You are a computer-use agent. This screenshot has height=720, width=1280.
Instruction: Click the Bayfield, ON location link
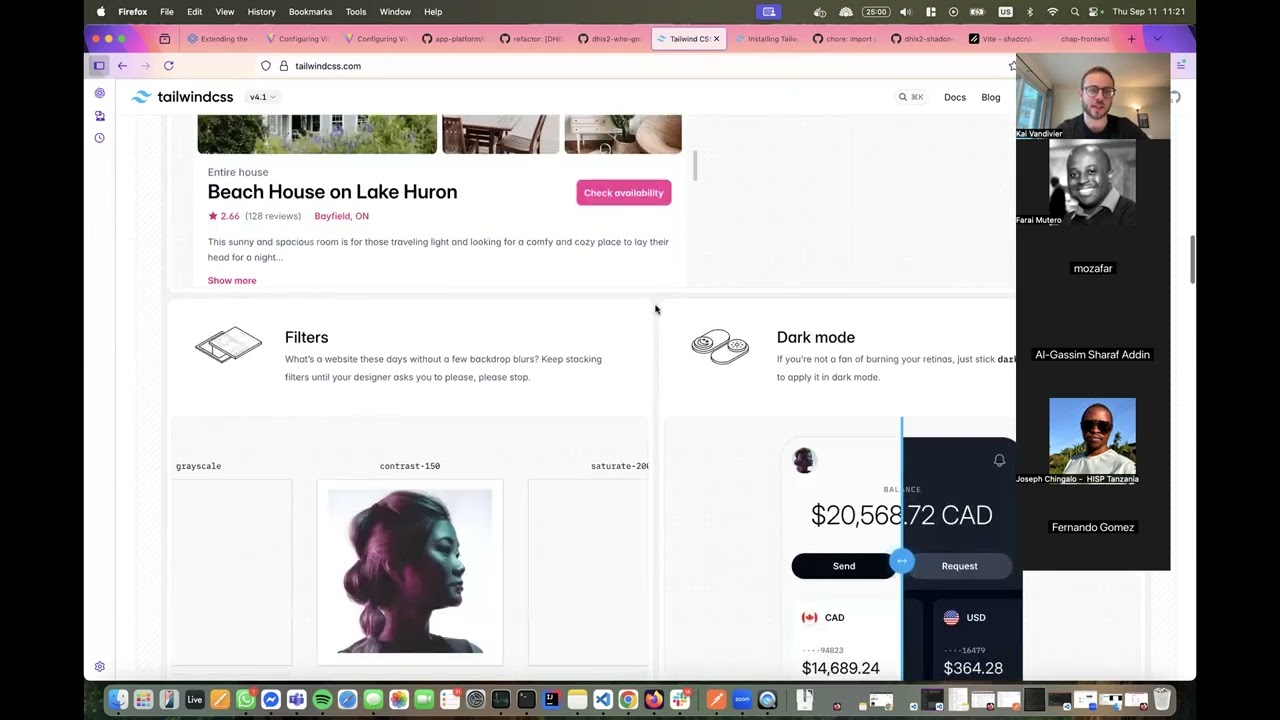click(x=341, y=216)
